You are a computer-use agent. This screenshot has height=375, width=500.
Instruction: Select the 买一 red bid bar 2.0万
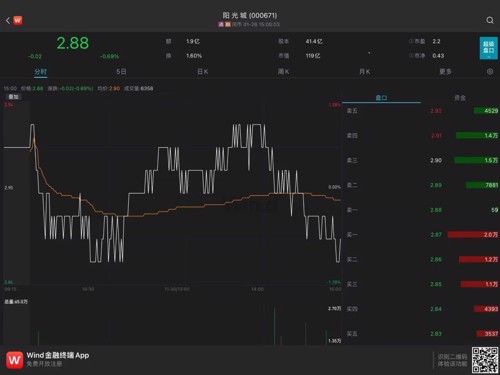point(473,235)
